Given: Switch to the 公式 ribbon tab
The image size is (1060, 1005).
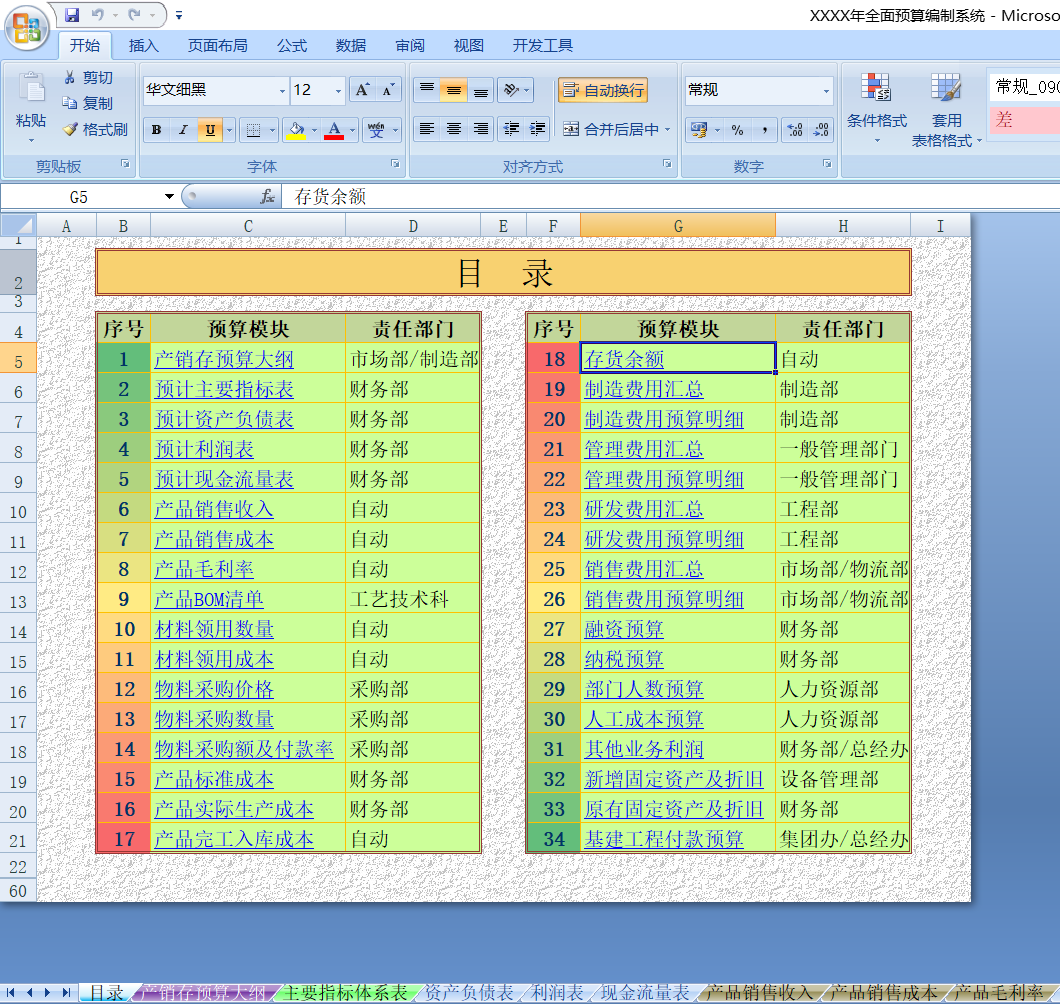Looking at the screenshot, I should point(291,45).
